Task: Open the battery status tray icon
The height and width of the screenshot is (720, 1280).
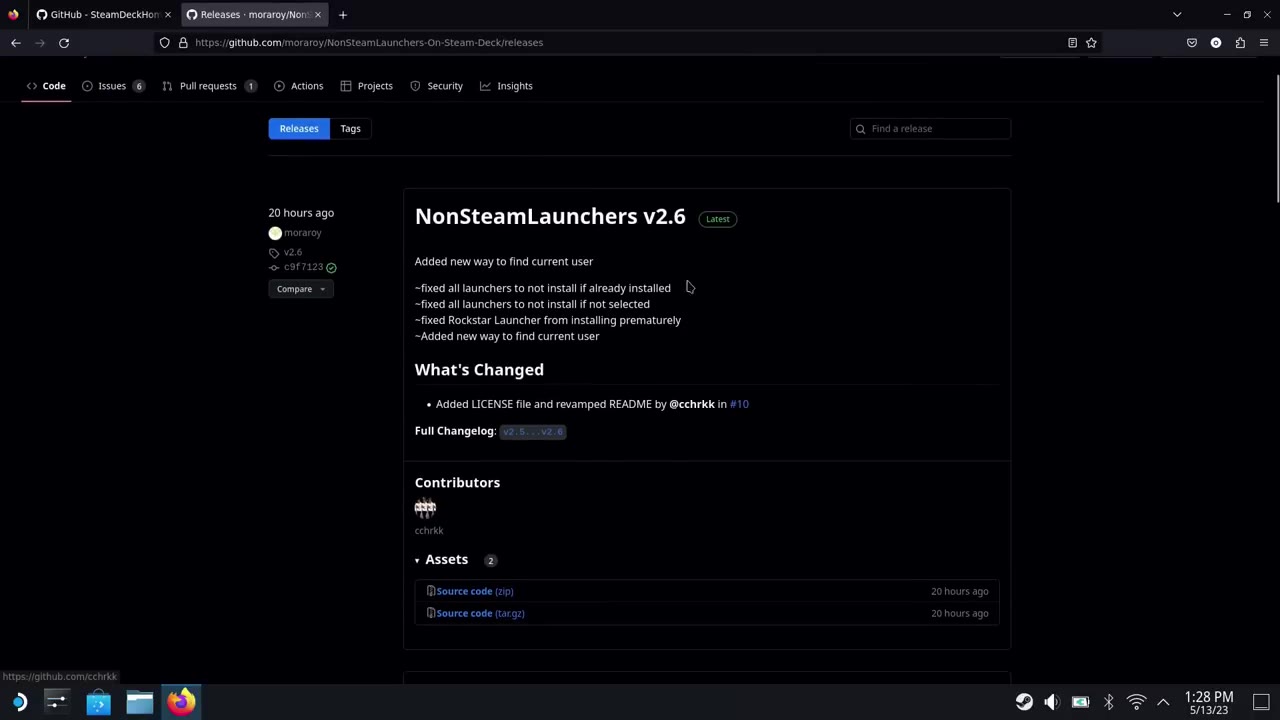Action: 1080,702
